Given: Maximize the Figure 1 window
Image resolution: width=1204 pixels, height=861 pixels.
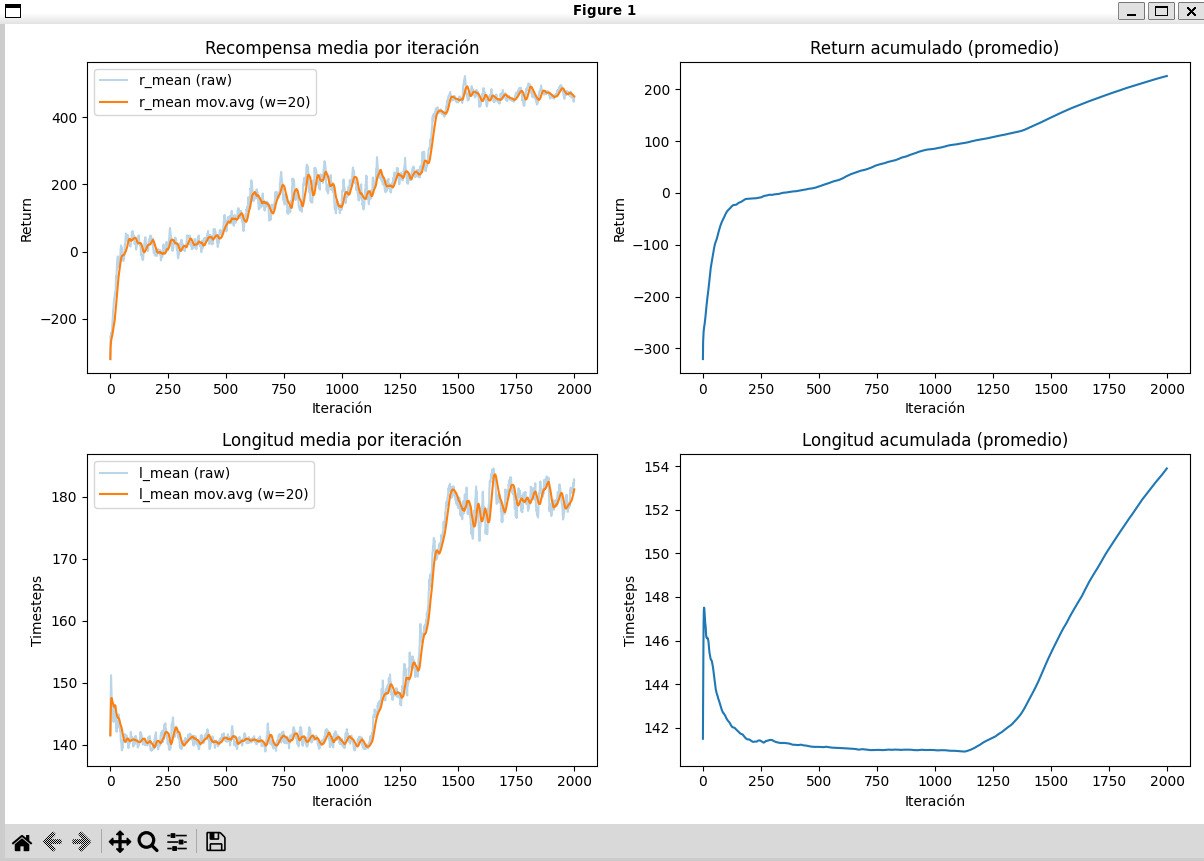Looking at the screenshot, I should click(1161, 11).
